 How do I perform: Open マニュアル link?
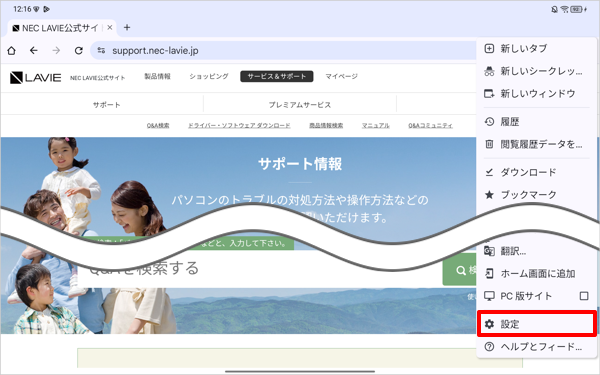[375, 126]
